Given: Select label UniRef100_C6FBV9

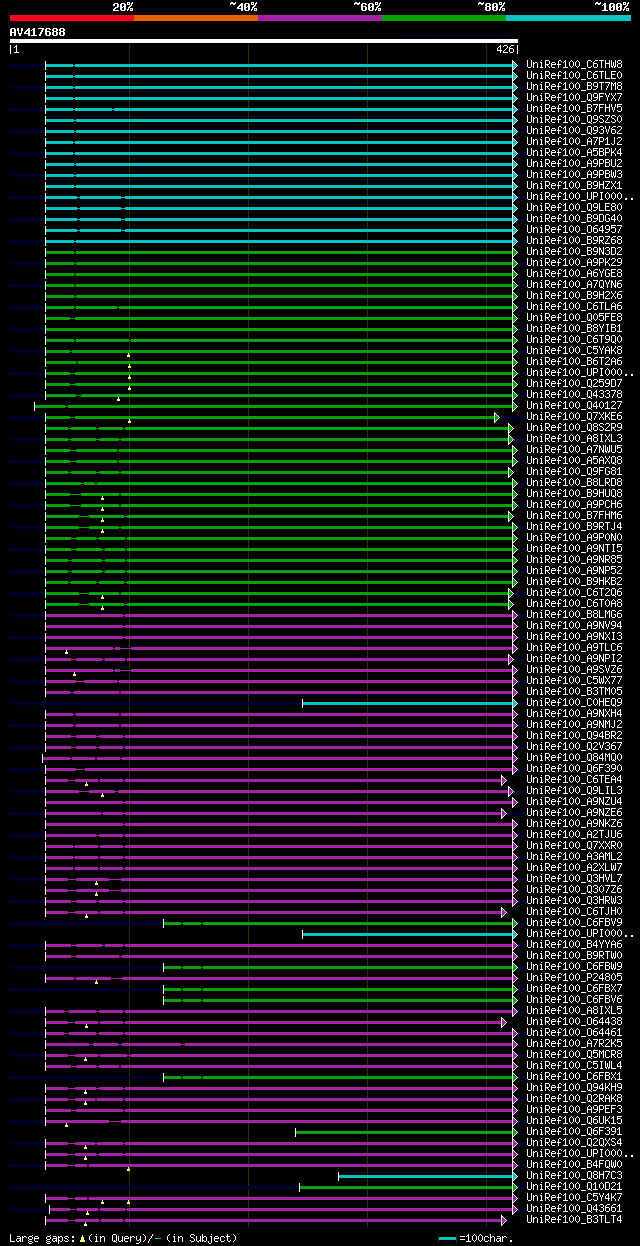Looking at the screenshot, I should click(574, 923).
